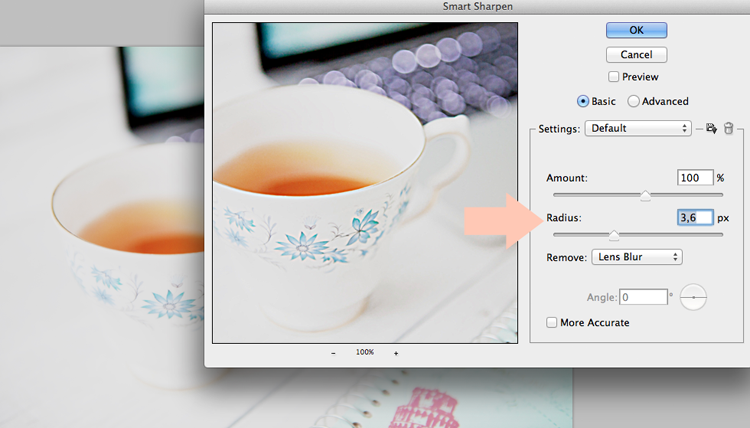The image size is (750, 428).
Task: Zoom in the preview with plus icon
Action: click(x=396, y=353)
